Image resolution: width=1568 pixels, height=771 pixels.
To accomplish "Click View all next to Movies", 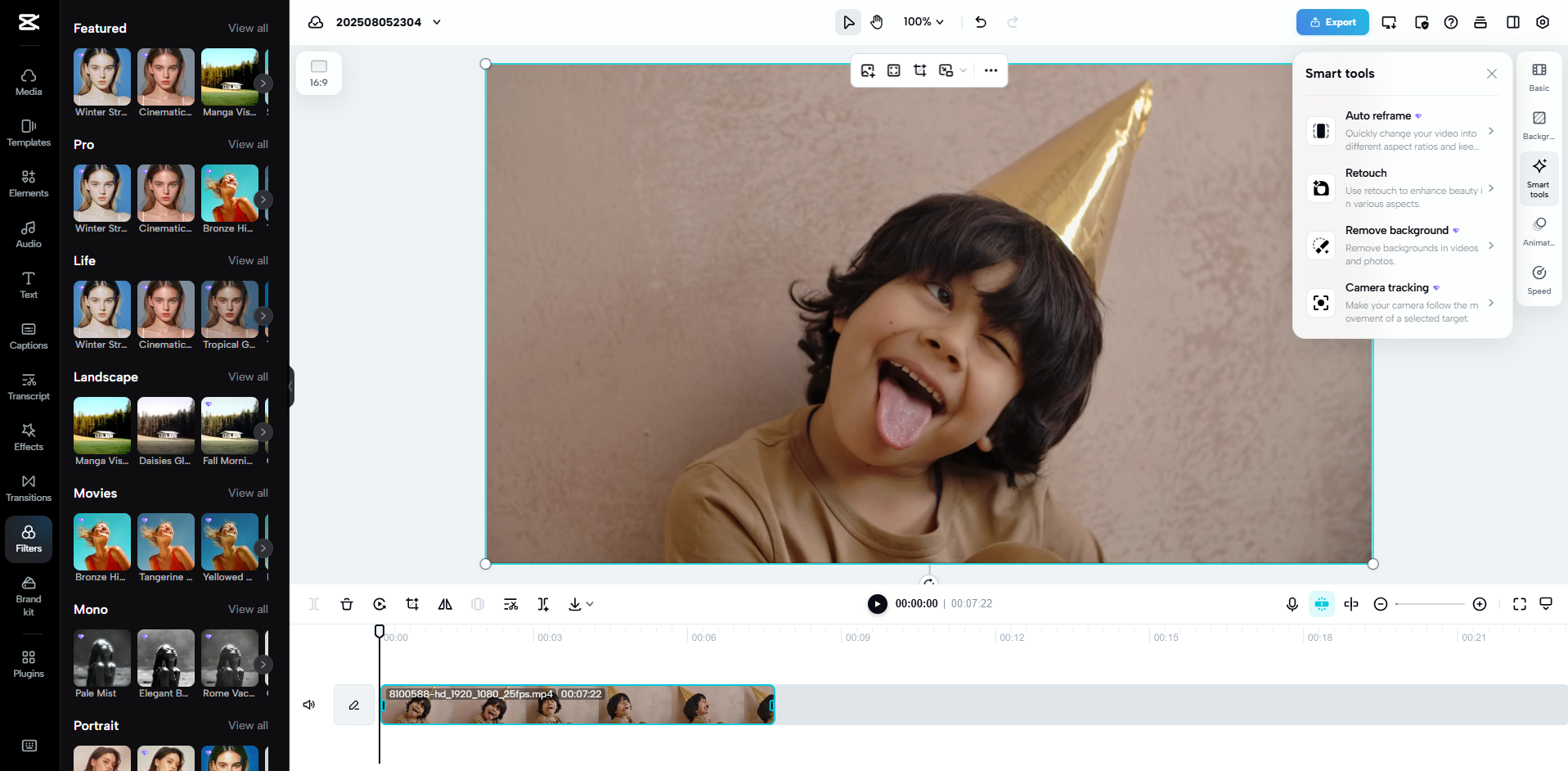I will click(248, 494).
